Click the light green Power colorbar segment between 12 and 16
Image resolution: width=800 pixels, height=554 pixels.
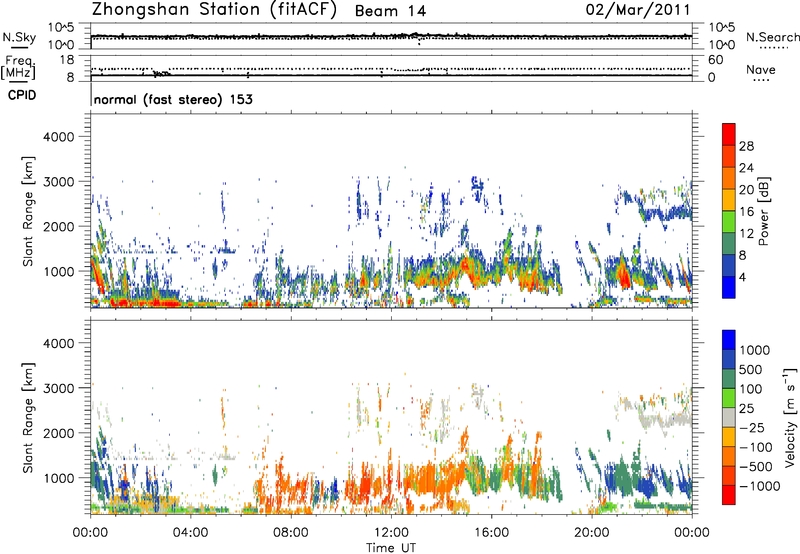(x=729, y=222)
